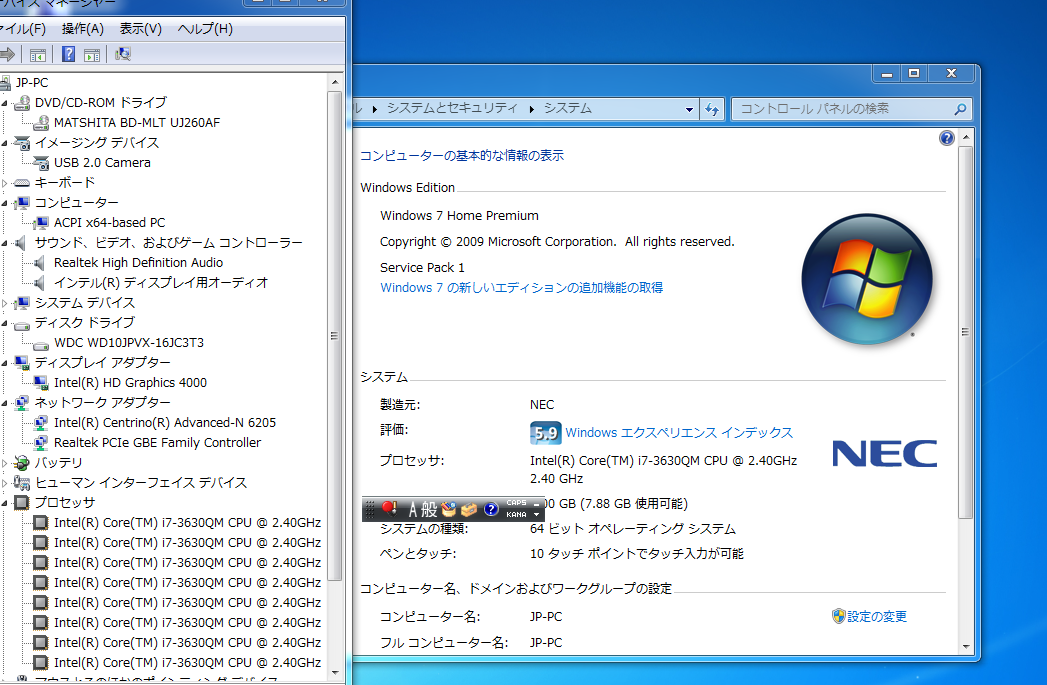The image size is (1047, 685).
Task: Select the プロセッサ category in the device tree
Action: coord(65,503)
